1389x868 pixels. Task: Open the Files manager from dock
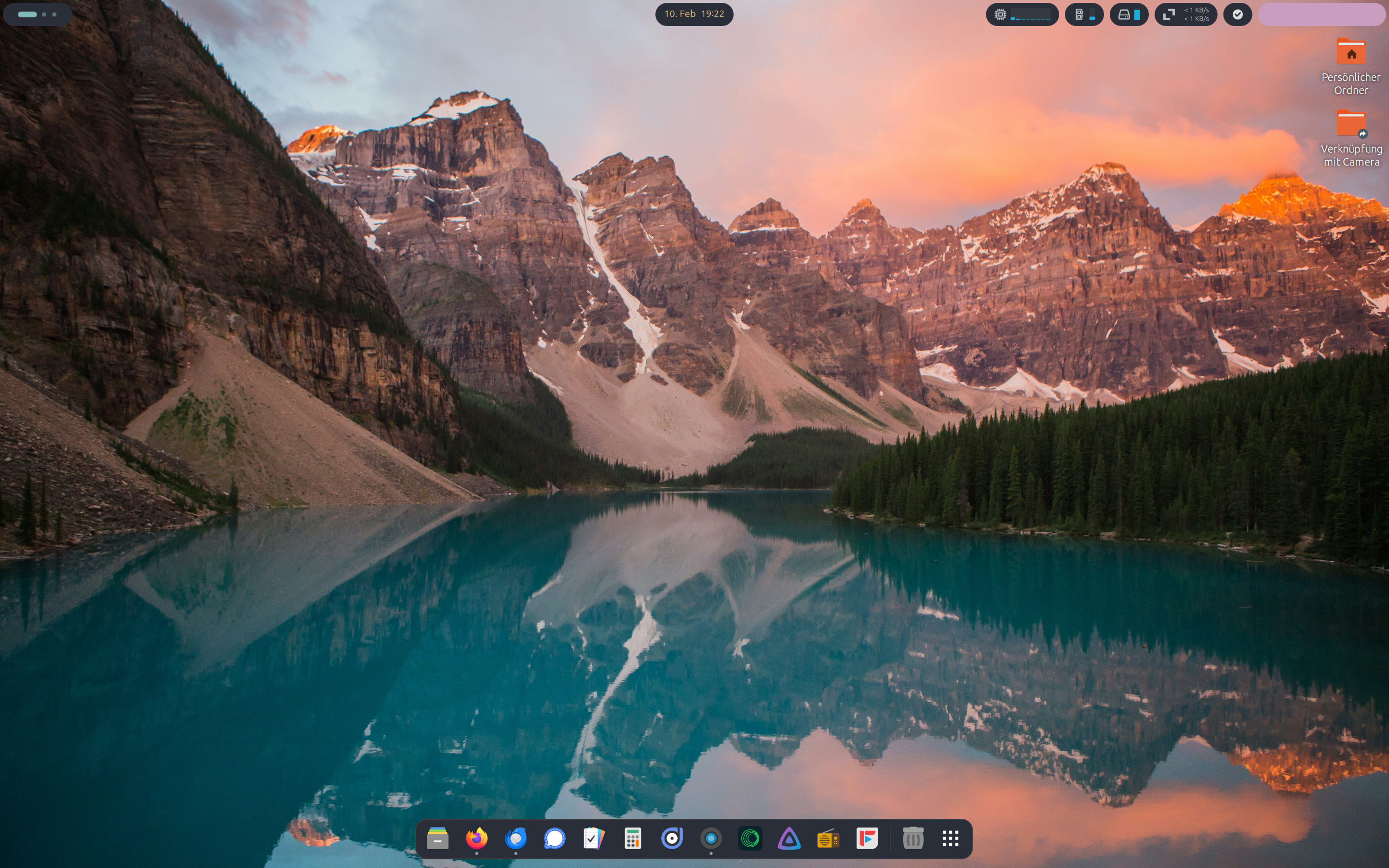[x=437, y=839]
